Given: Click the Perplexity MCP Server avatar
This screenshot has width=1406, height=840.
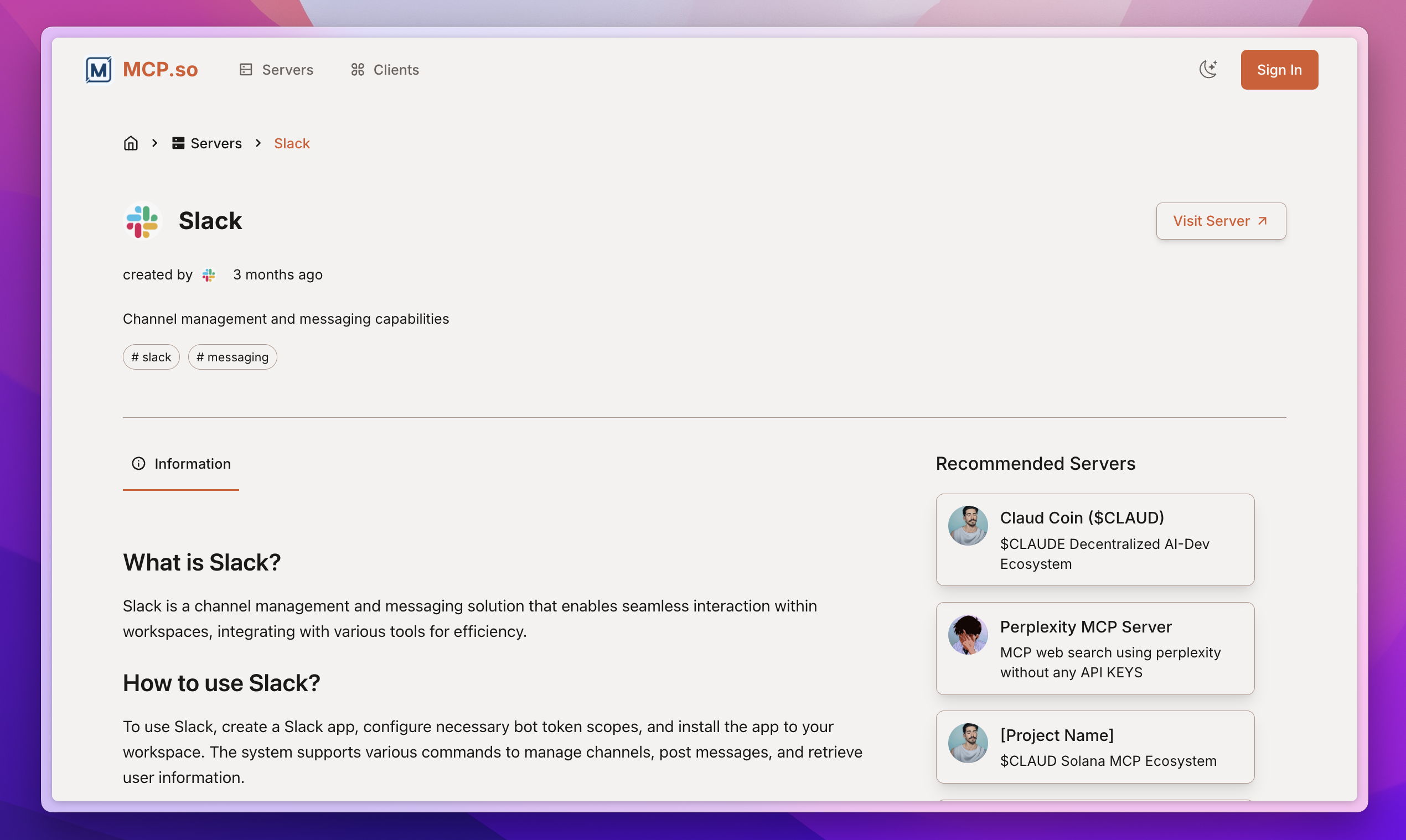Looking at the screenshot, I should tap(968, 635).
